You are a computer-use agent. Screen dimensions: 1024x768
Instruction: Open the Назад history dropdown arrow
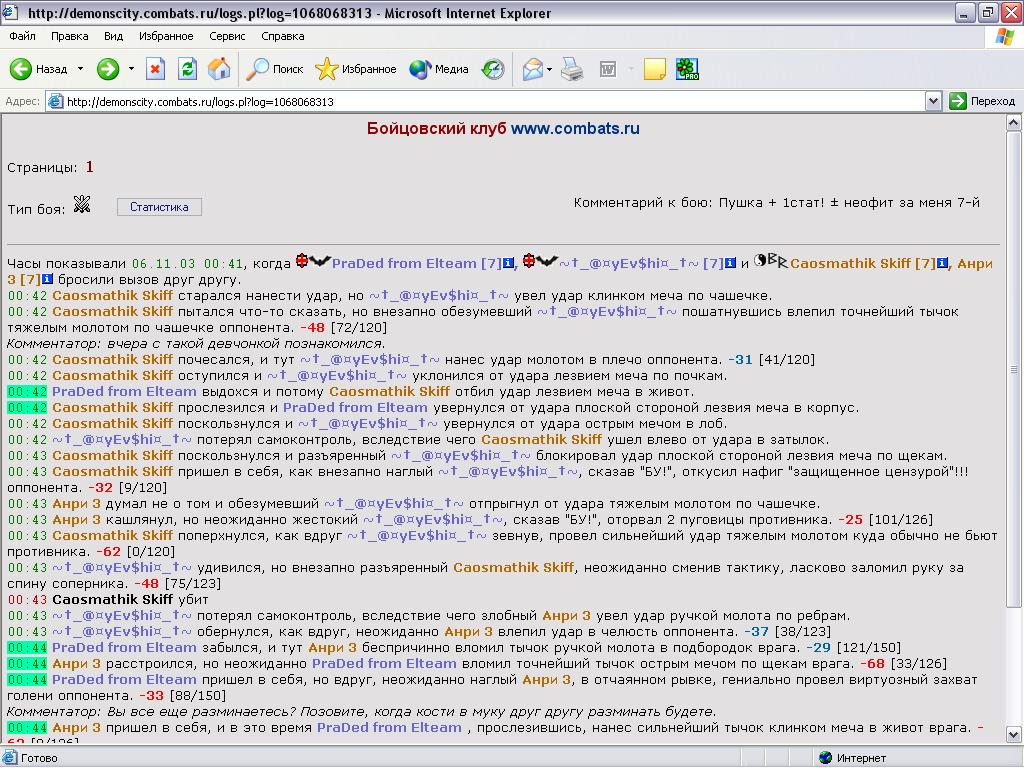click(80, 69)
